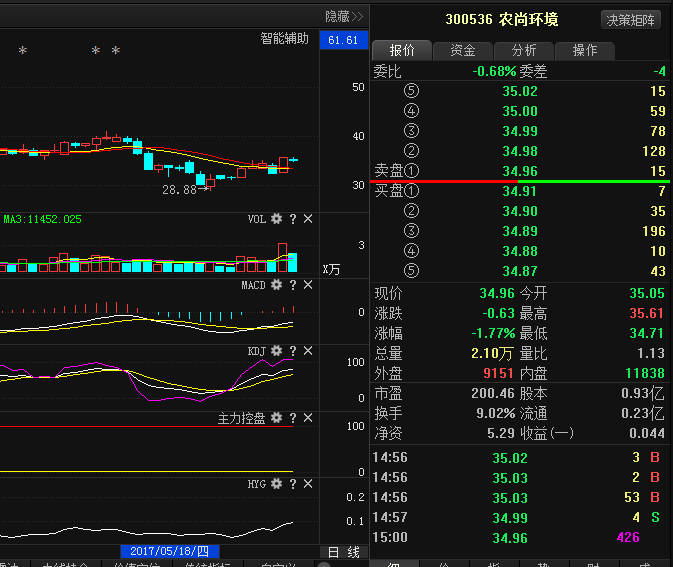This screenshot has height=567, width=673.
Task: Select buy level 4 price 34.88
Action: (520, 251)
